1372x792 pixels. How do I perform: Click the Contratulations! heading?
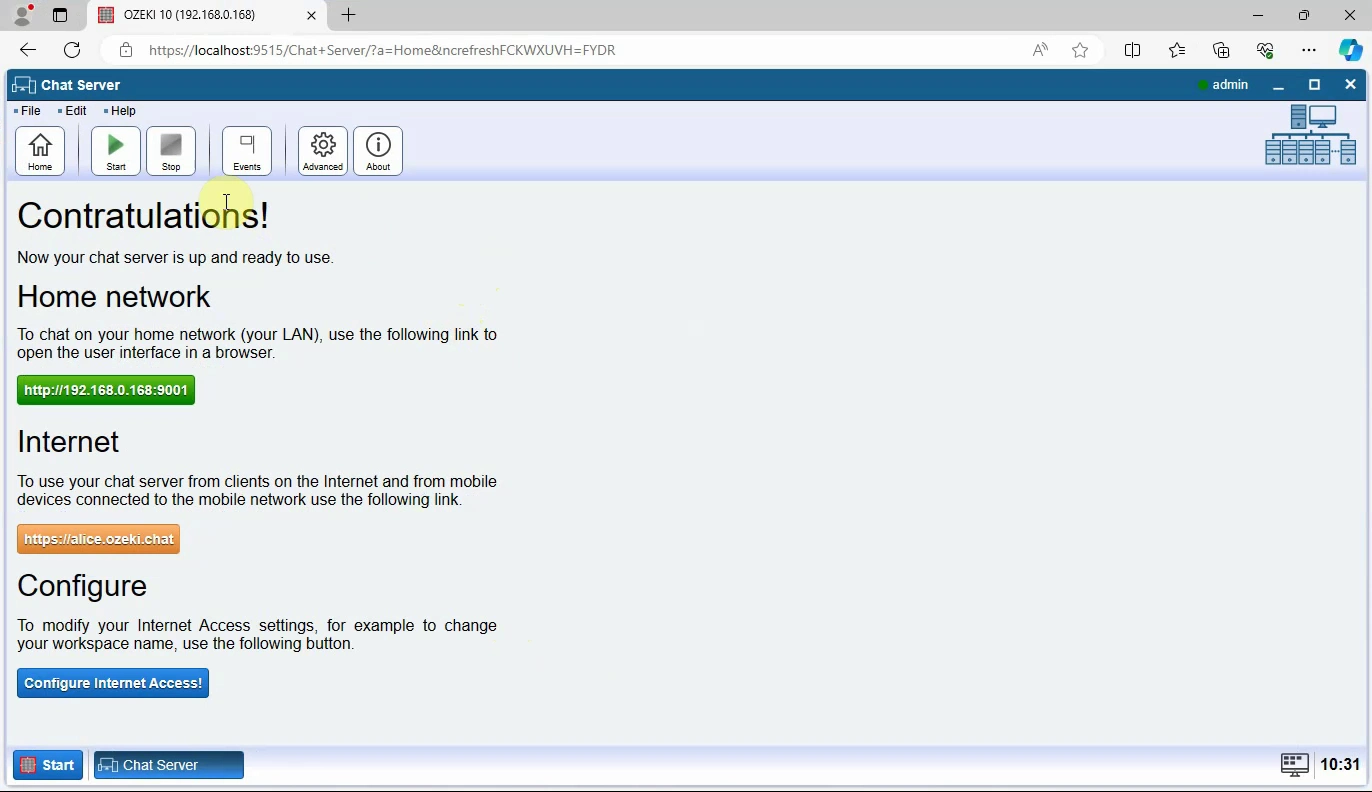tap(143, 216)
